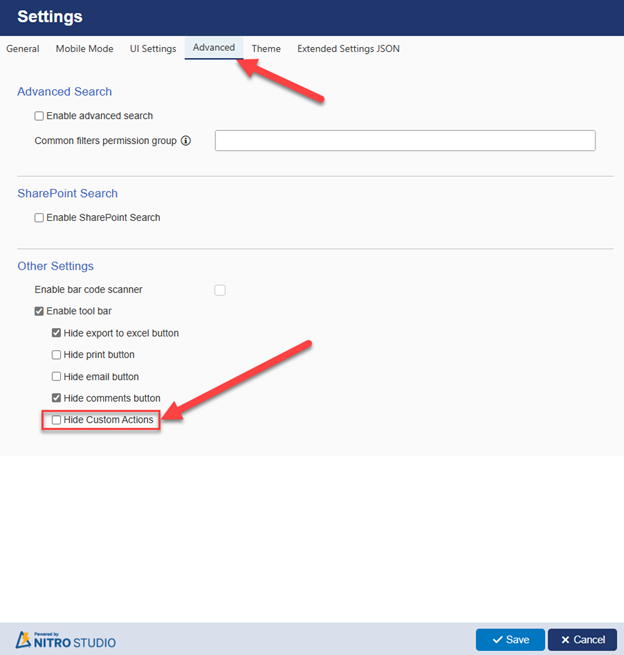Open the Mobile Mode tab

tap(84, 49)
